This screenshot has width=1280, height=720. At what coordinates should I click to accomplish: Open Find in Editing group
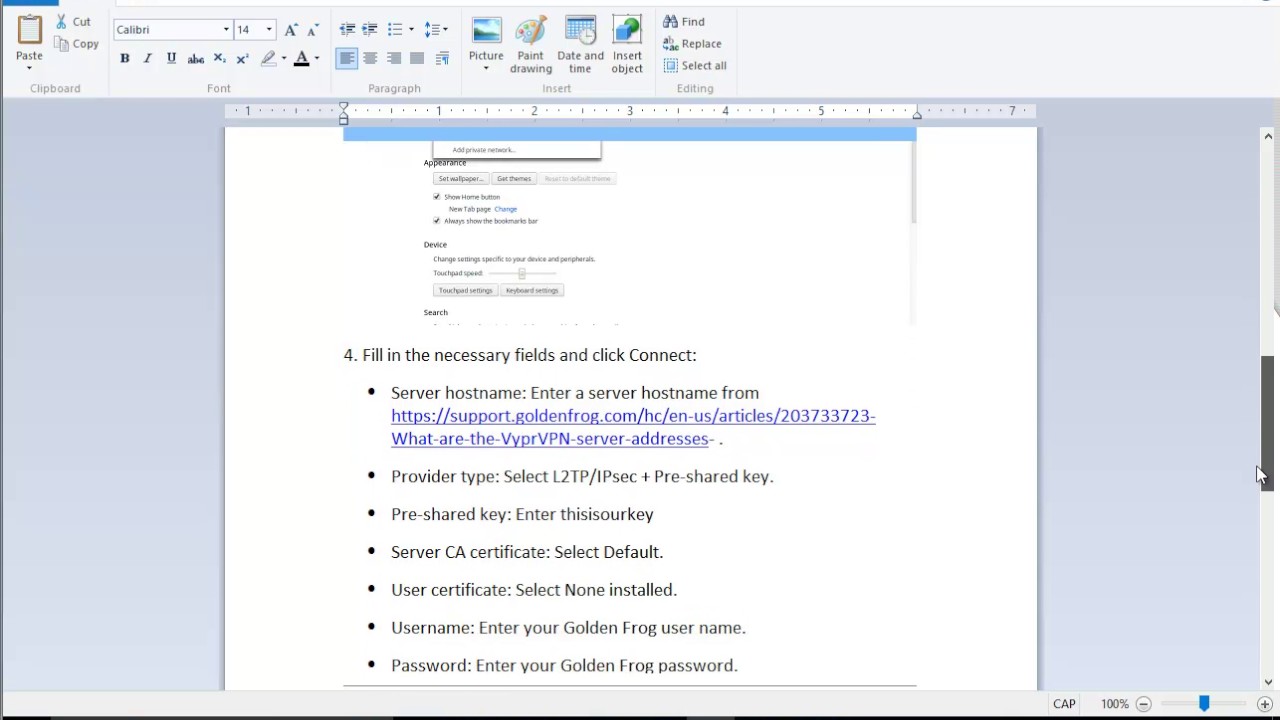(x=684, y=21)
